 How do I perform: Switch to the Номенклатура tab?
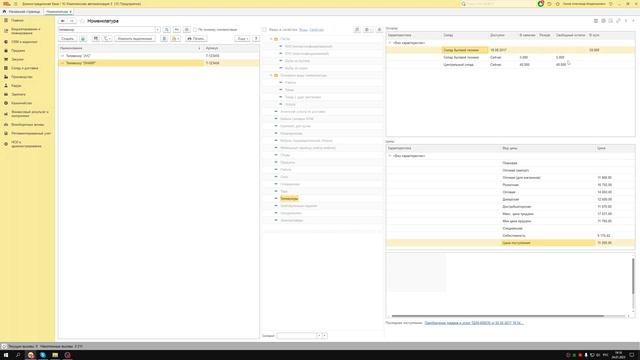click(58, 12)
